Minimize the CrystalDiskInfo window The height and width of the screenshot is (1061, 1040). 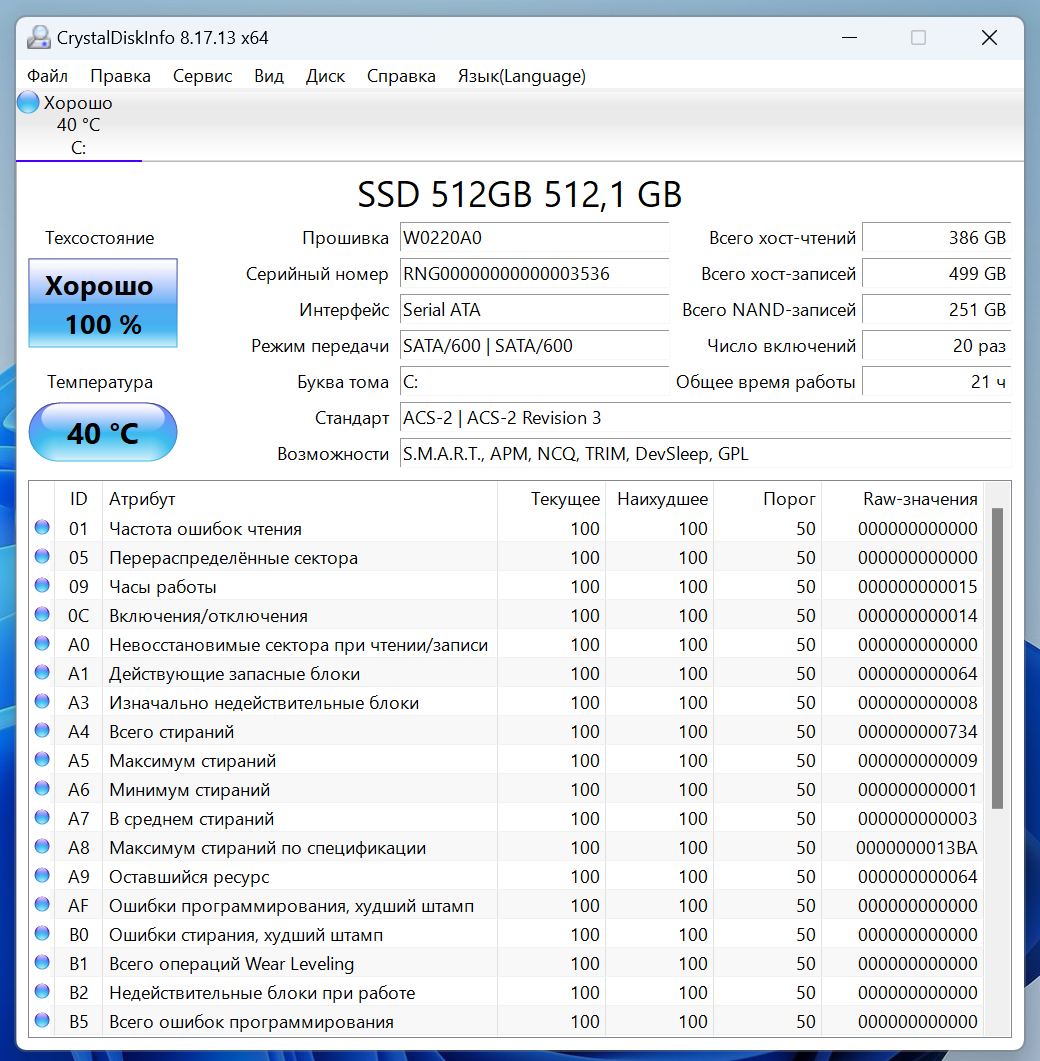click(849, 38)
